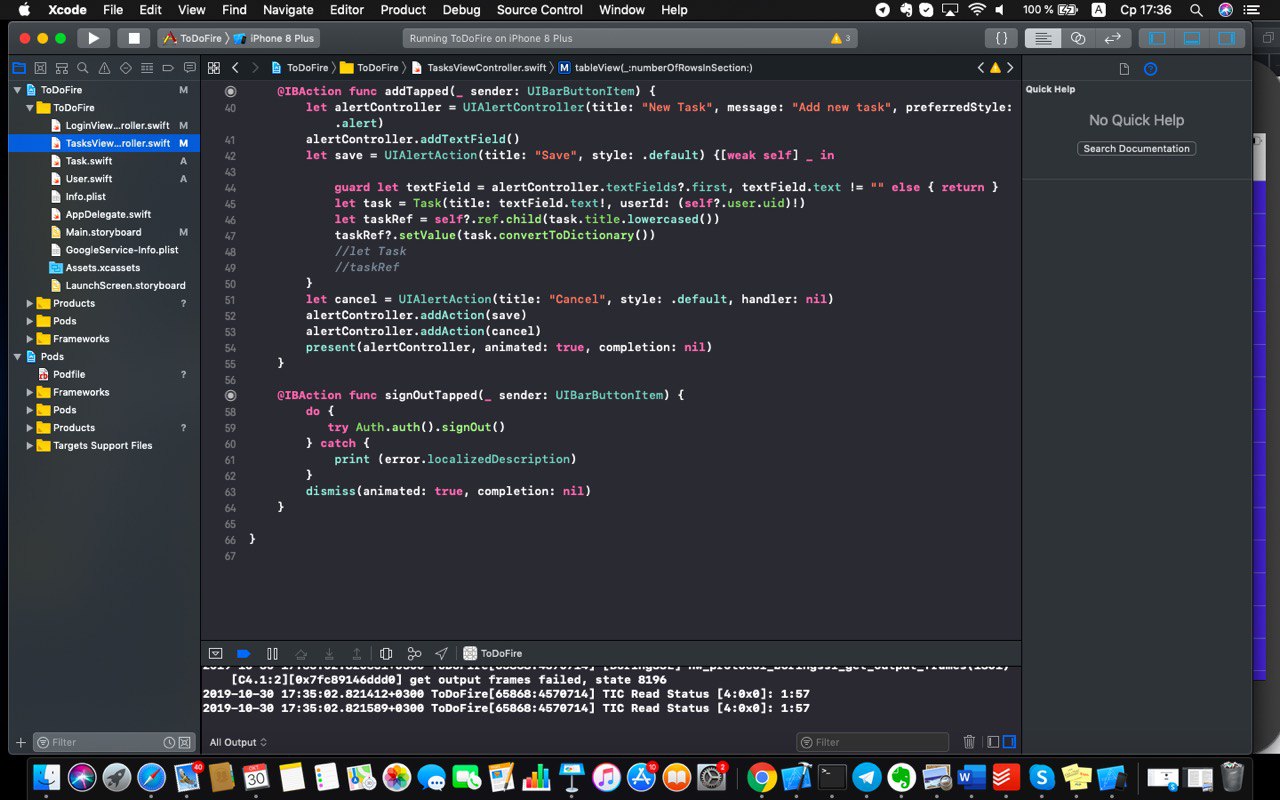Clear the console with trash icon

tap(969, 742)
